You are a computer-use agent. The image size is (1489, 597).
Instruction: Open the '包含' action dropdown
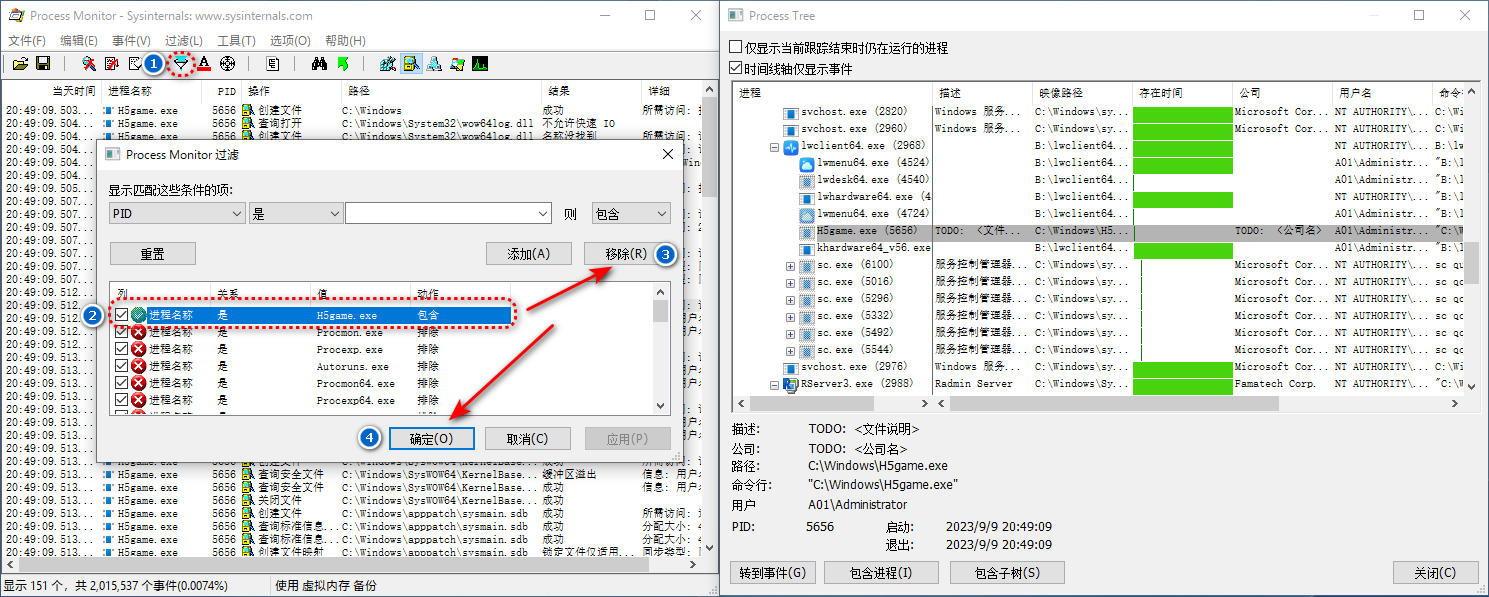tap(630, 213)
